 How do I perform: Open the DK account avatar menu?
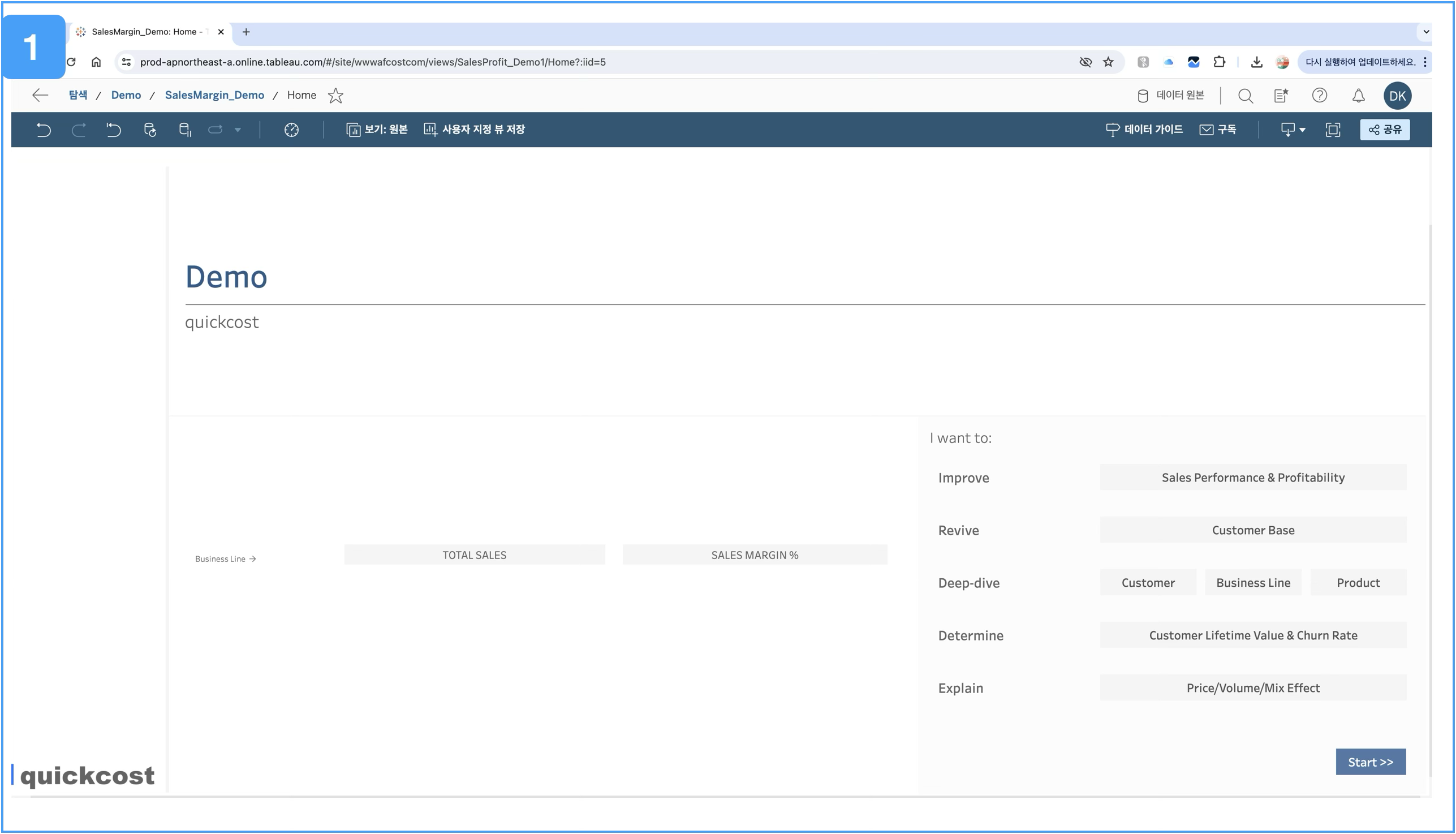[x=1397, y=96]
